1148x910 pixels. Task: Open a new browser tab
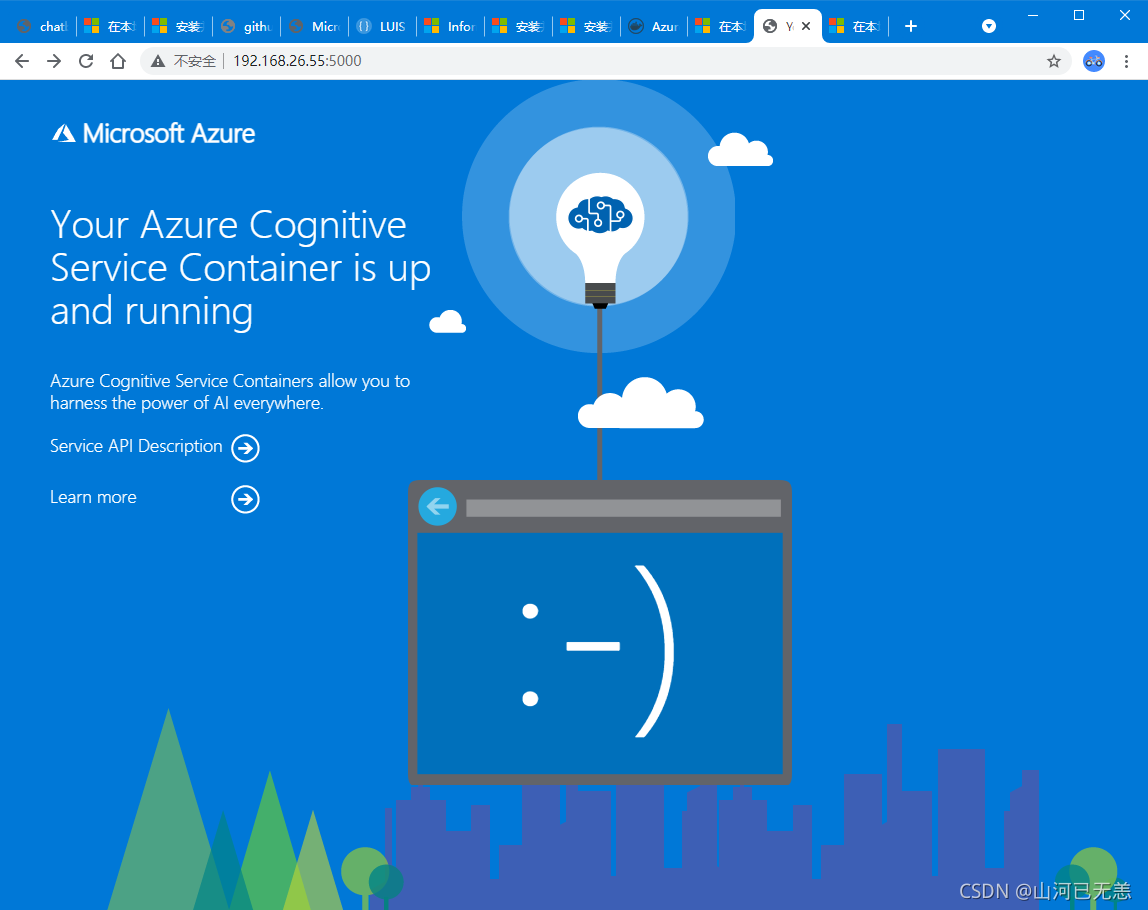click(x=911, y=26)
